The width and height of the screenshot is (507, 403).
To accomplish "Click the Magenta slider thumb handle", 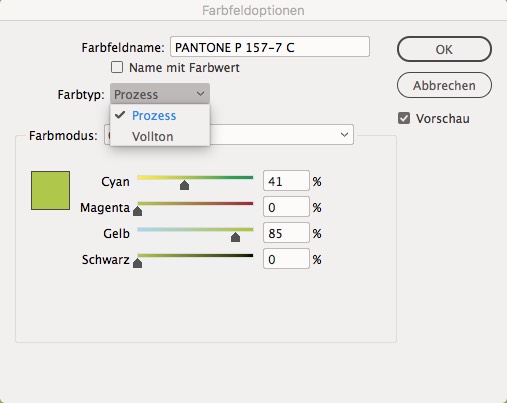I will pos(137,211).
